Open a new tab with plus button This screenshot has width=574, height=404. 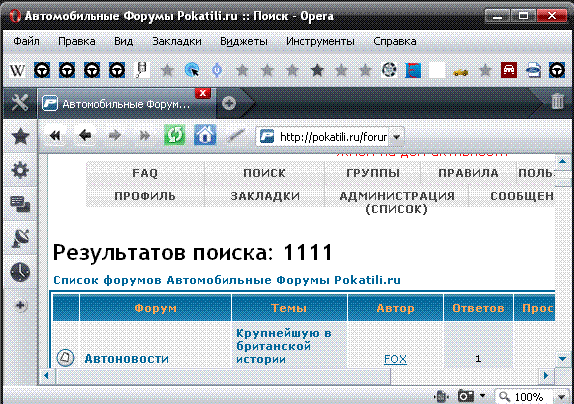pos(229,104)
